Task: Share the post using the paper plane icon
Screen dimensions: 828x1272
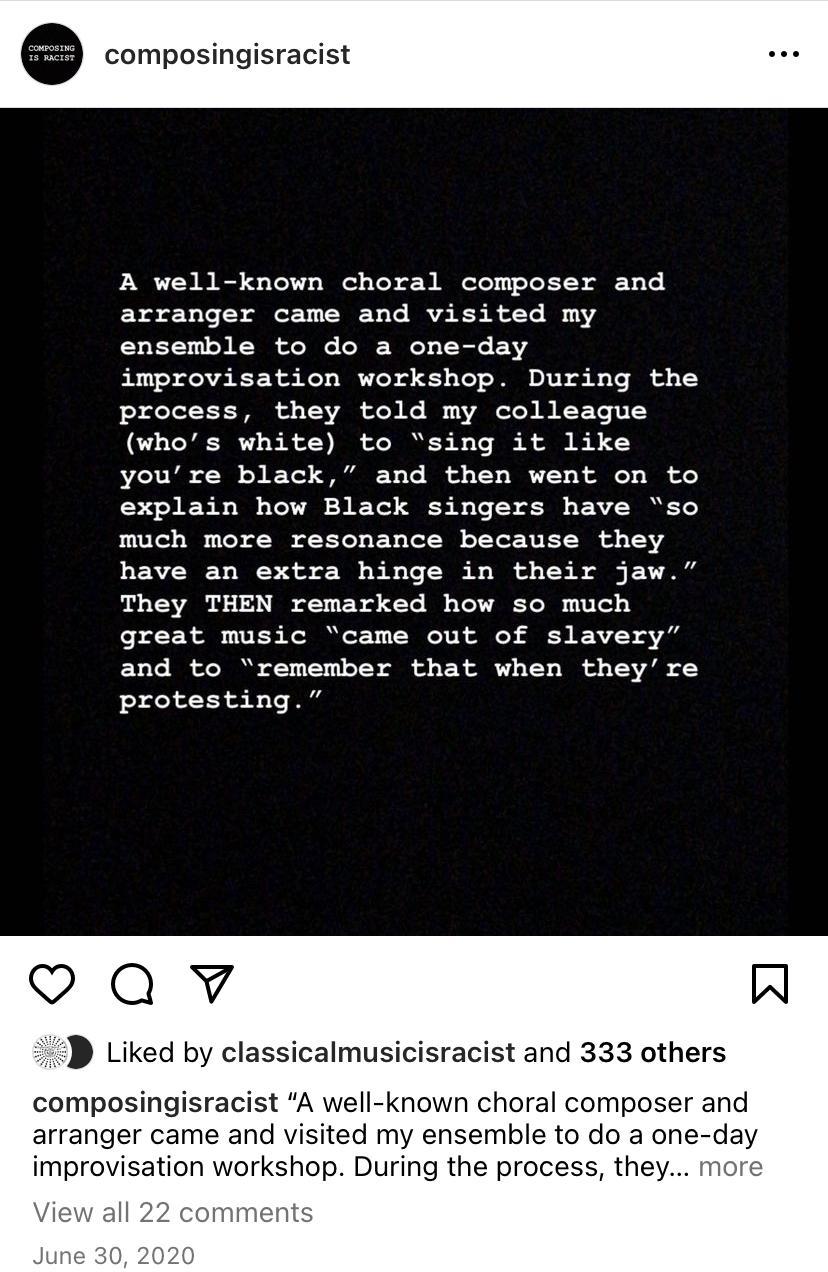Action: 211,984
